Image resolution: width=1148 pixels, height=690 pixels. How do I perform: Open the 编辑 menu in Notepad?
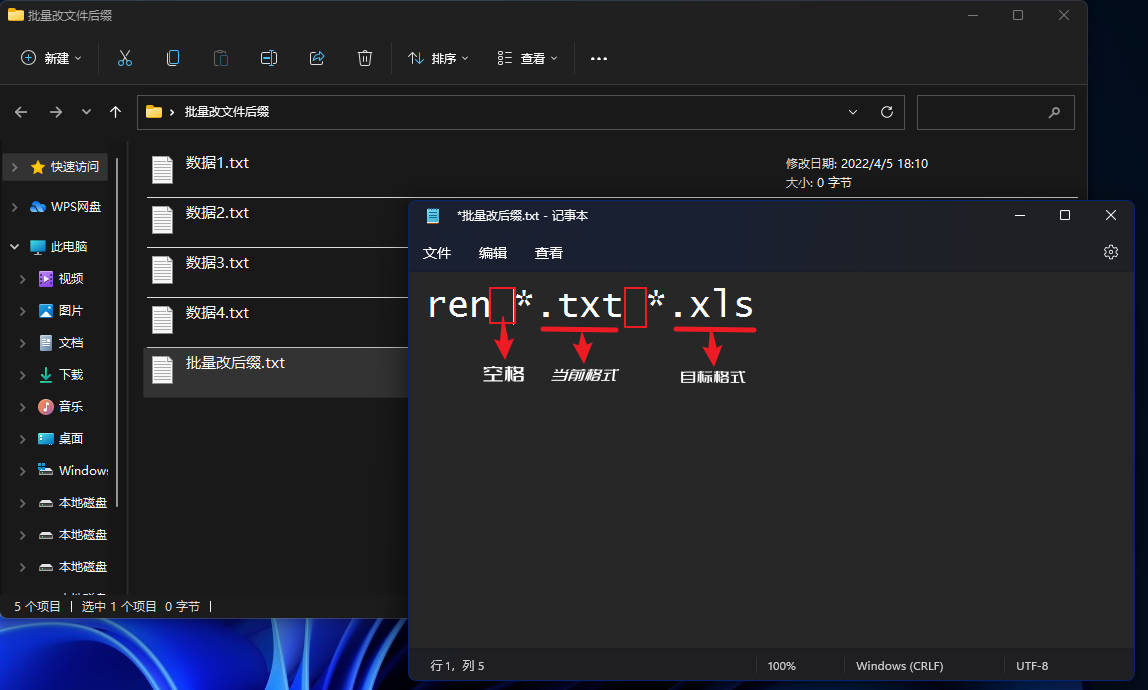493,253
